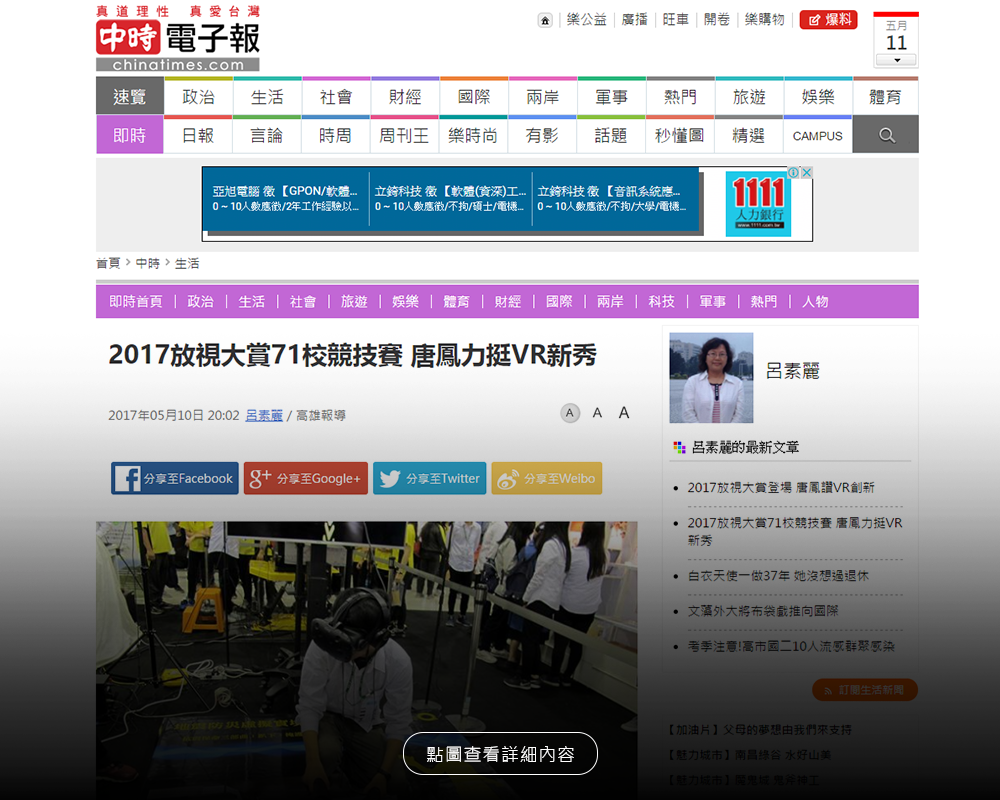Open the 娛樂 navigation tab
This screenshot has height=800, width=1000.
point(818,97)
